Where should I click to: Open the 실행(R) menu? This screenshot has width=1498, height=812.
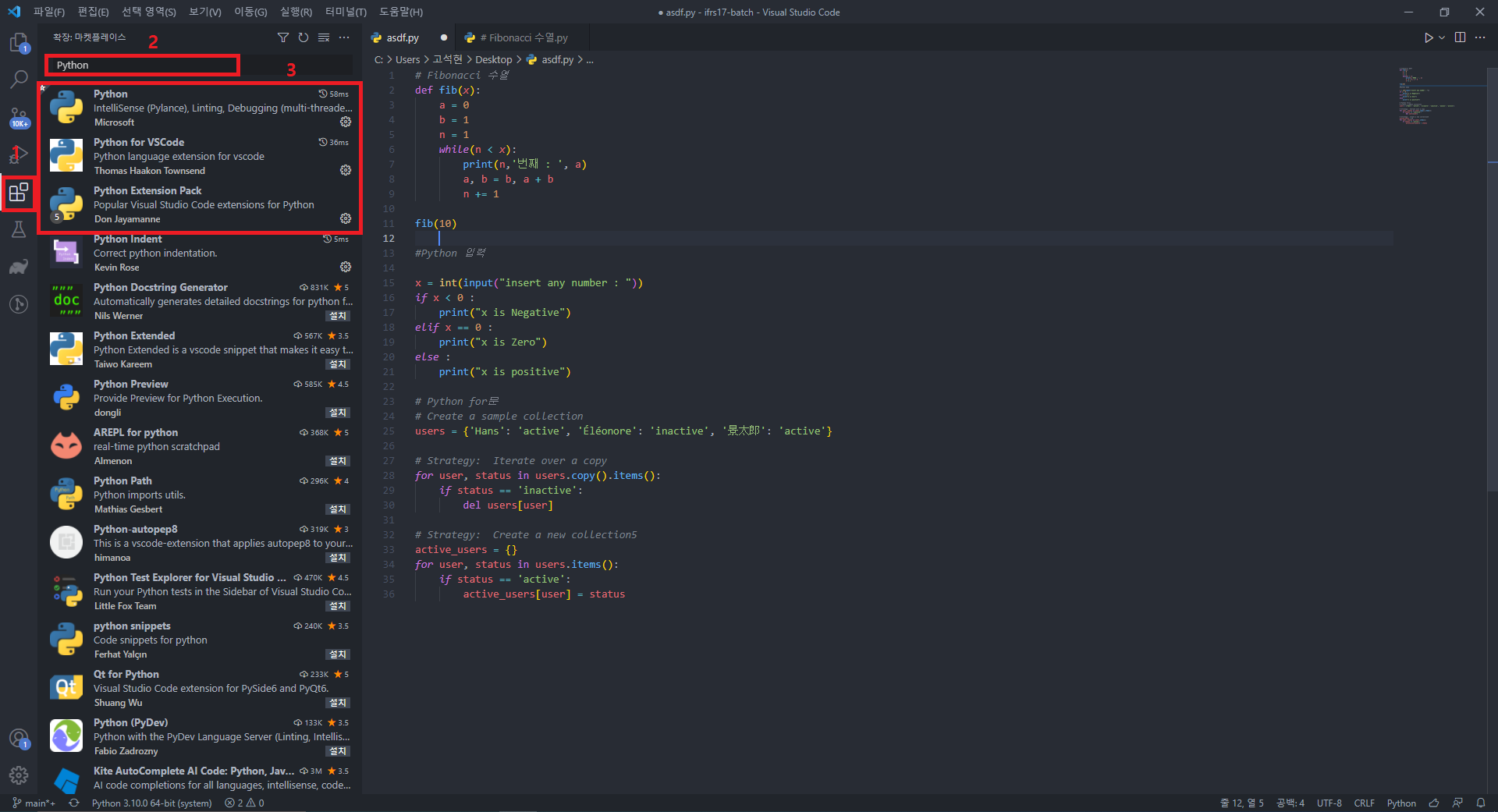coord(296,12)
